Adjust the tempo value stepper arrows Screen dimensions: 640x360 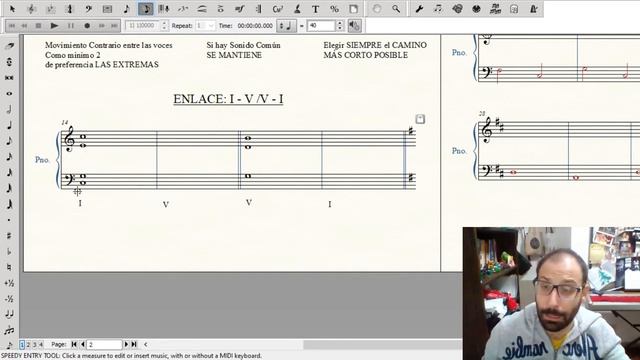(340, 26)
